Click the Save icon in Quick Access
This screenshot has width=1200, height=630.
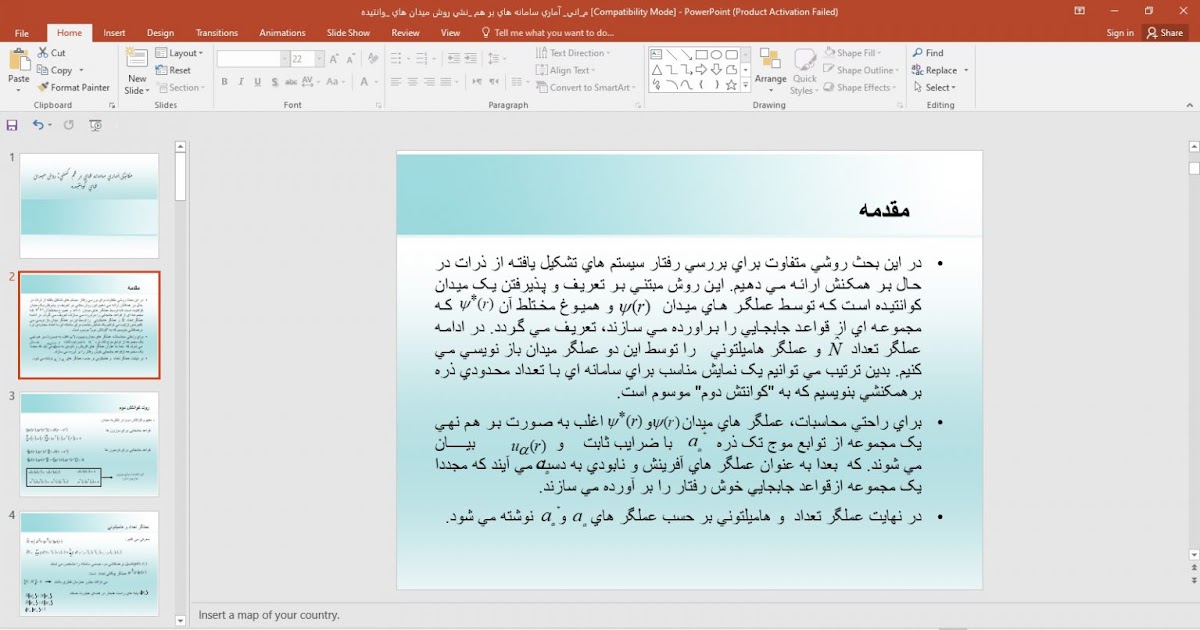[12, 125]
